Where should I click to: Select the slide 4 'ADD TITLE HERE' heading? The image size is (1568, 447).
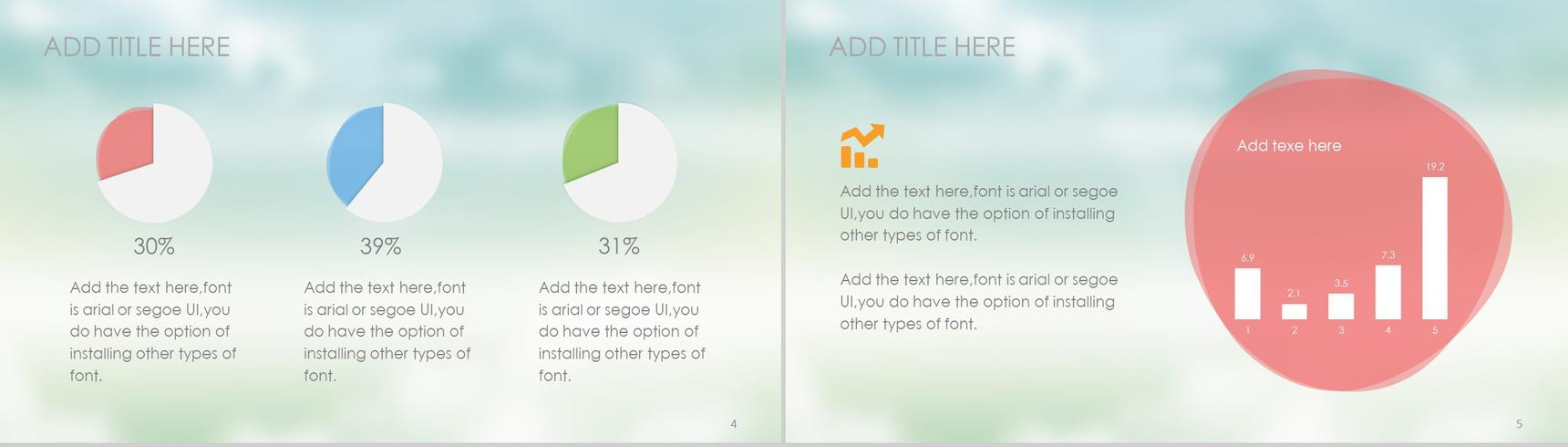click(x=137, y=47)
